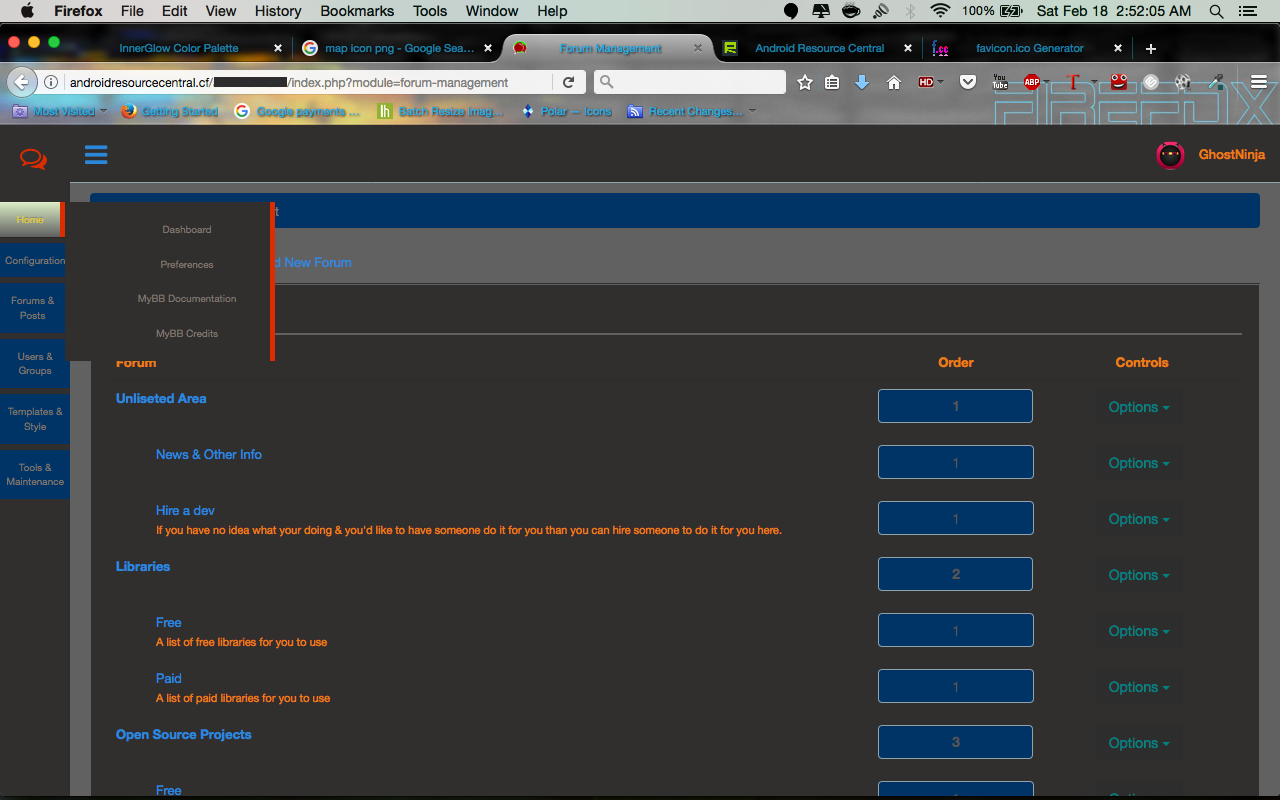
Task: Open the Pocket toolbar icon
Action: [968, 83]
